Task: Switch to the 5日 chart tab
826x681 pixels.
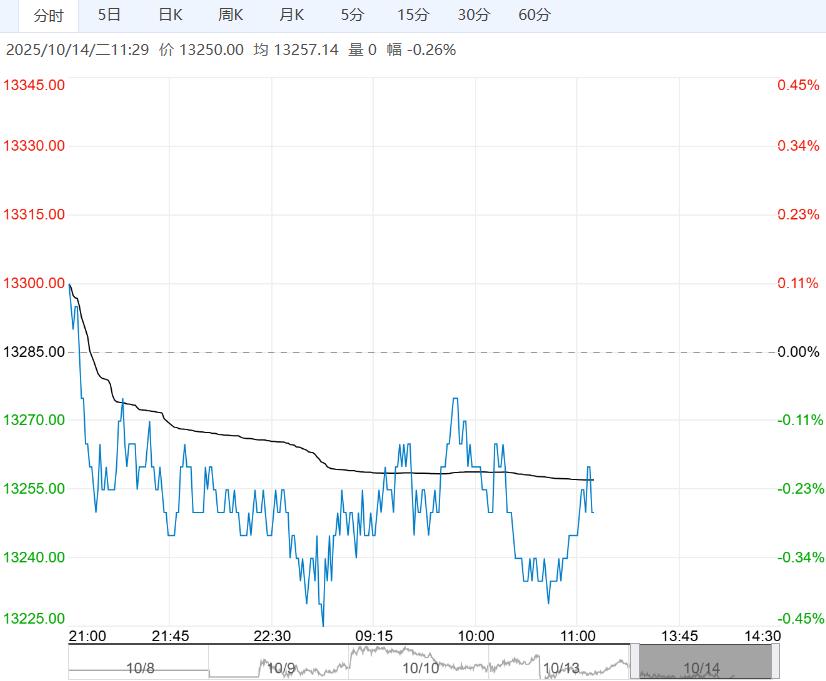Action: tap(110, 15)
